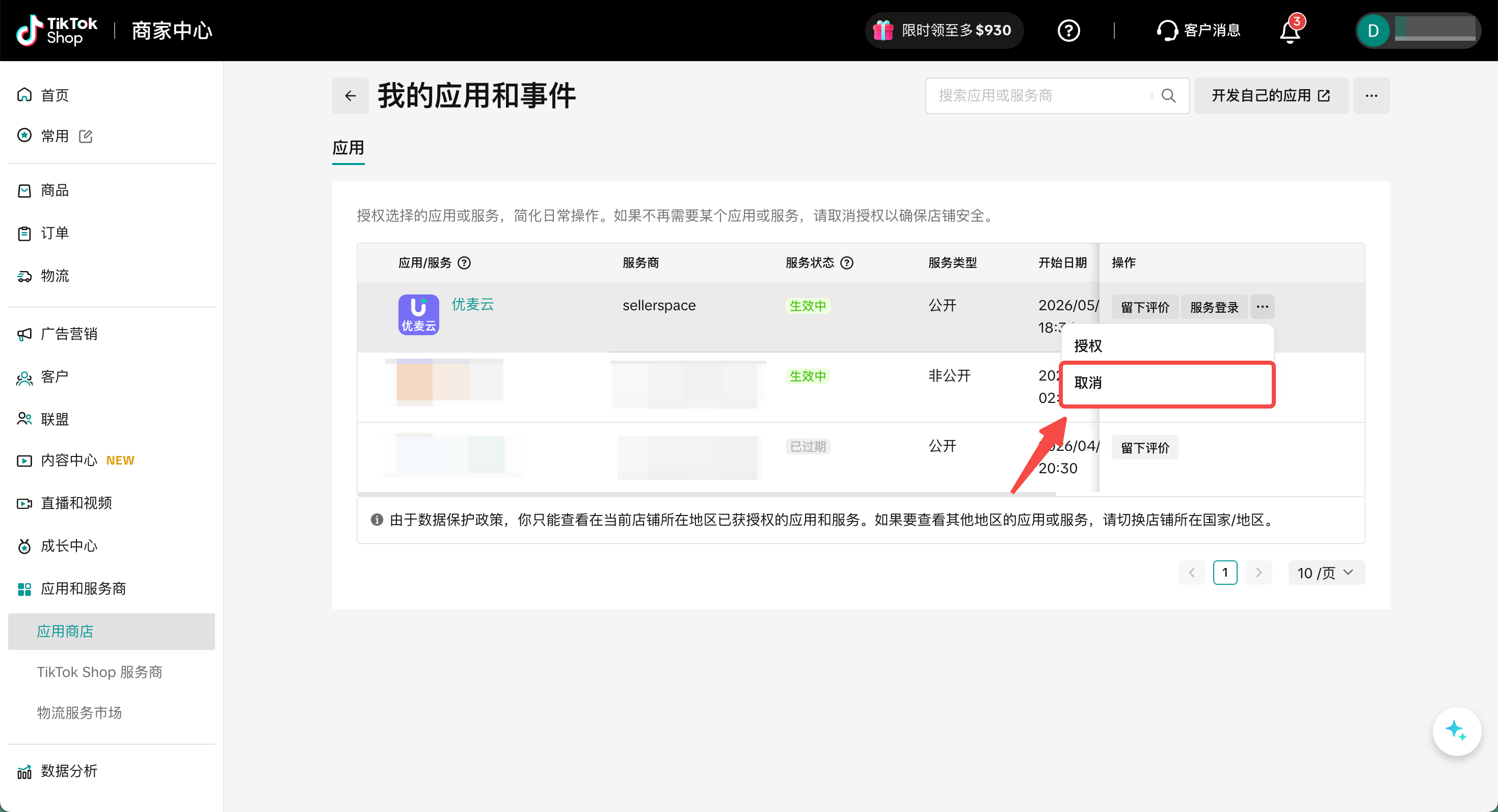Open the 10 /页 page size dropdown
The image size is (1498, 812).
click(x=1326, y=573)
